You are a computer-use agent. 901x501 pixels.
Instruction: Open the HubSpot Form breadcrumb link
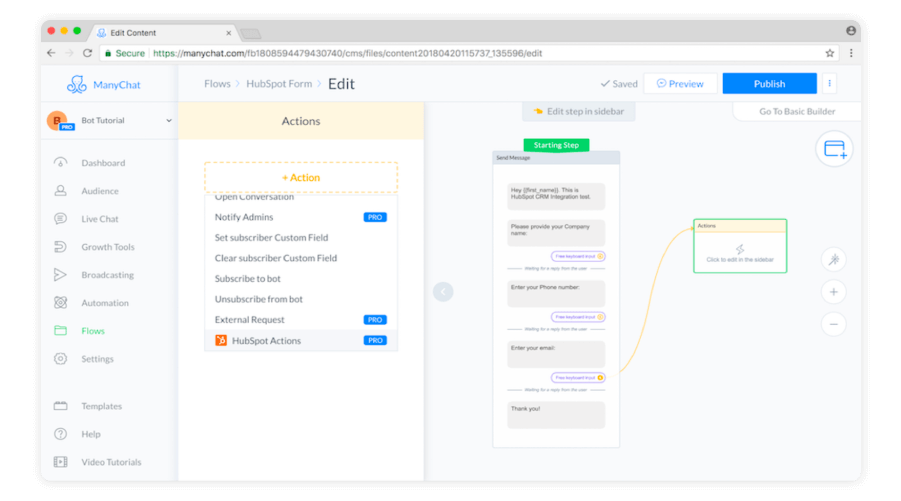279,83
